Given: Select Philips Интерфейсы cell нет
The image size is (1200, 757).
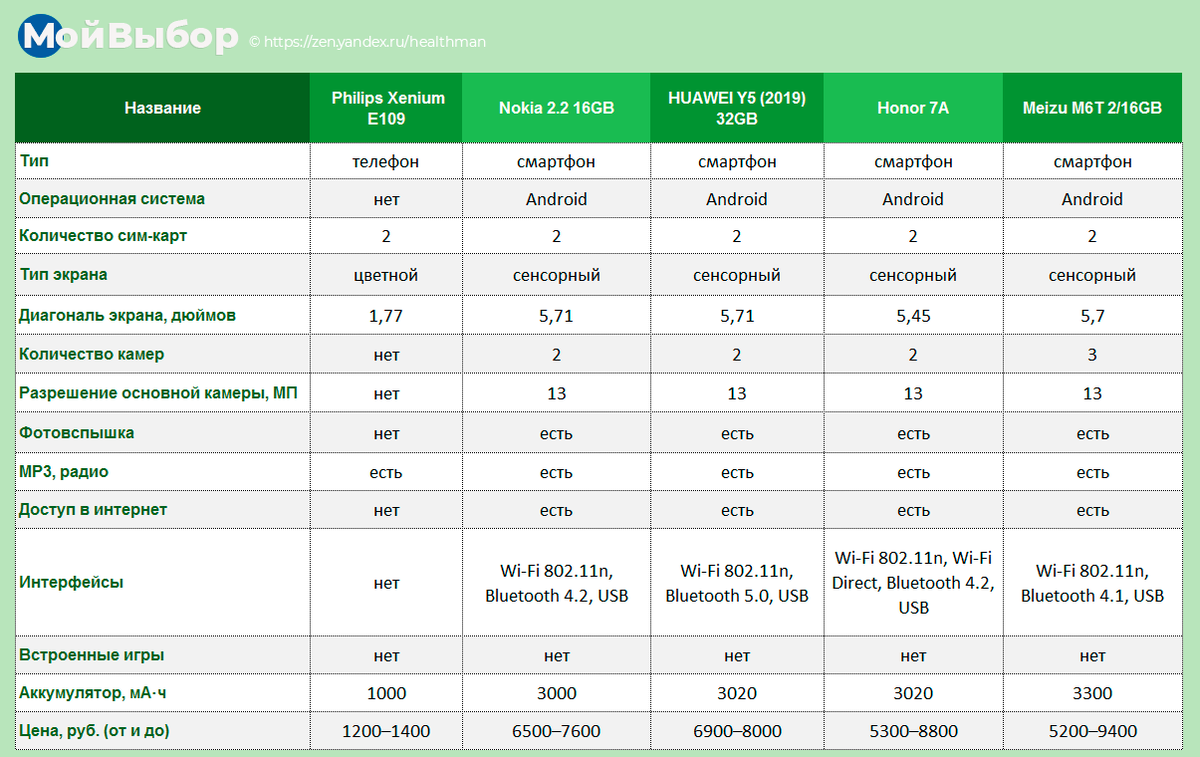Looking at the screenshot, I should (386, 583).
